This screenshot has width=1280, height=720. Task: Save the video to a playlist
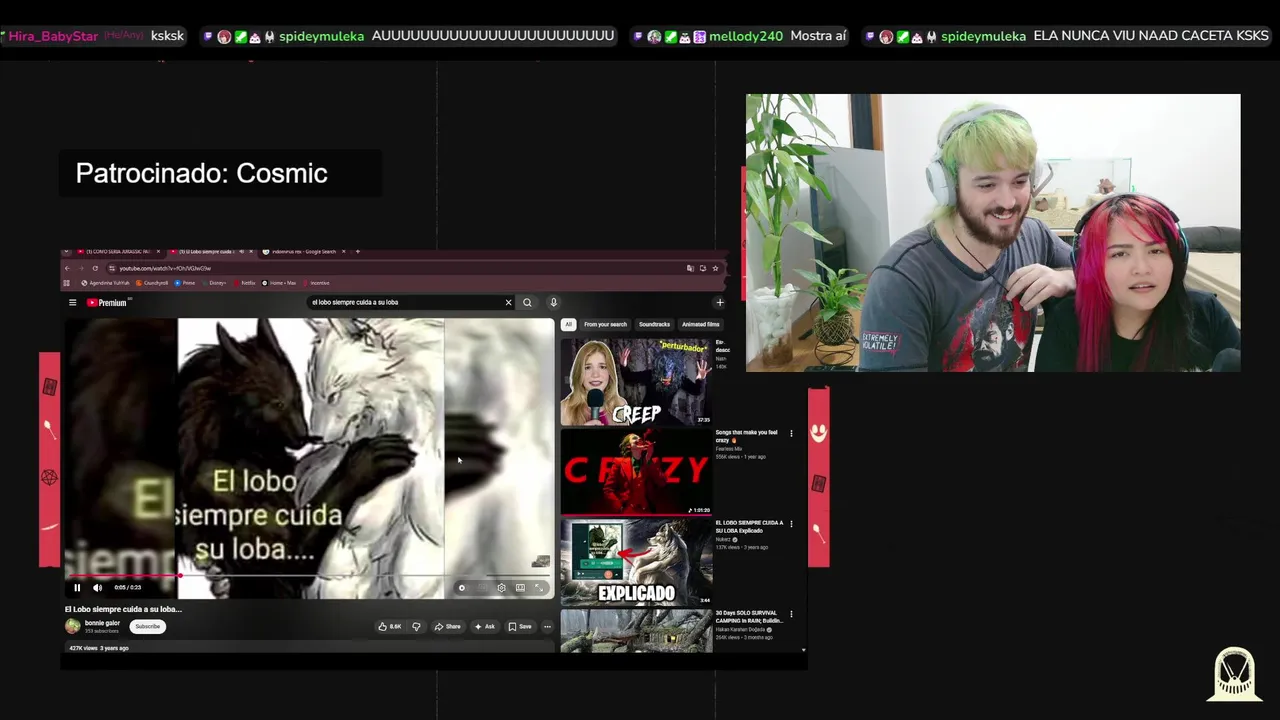(520, 627)
